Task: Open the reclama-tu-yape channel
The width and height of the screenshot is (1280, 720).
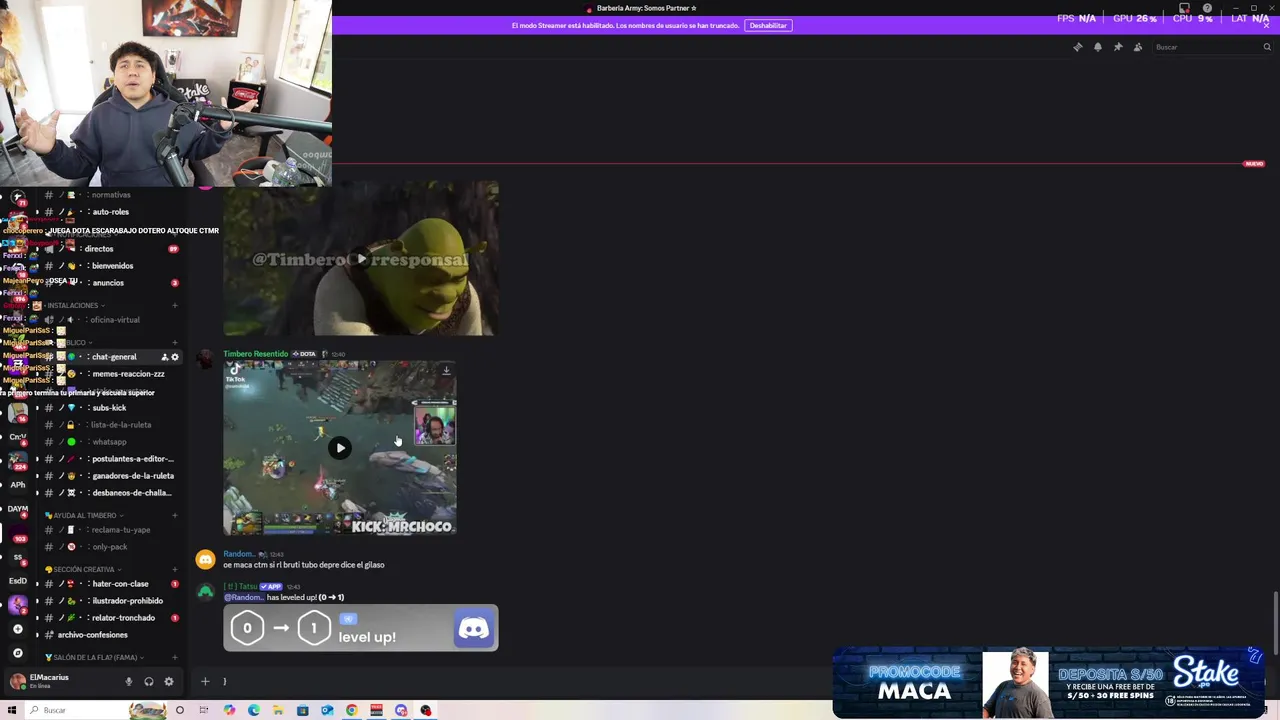Action: [110, 530]
